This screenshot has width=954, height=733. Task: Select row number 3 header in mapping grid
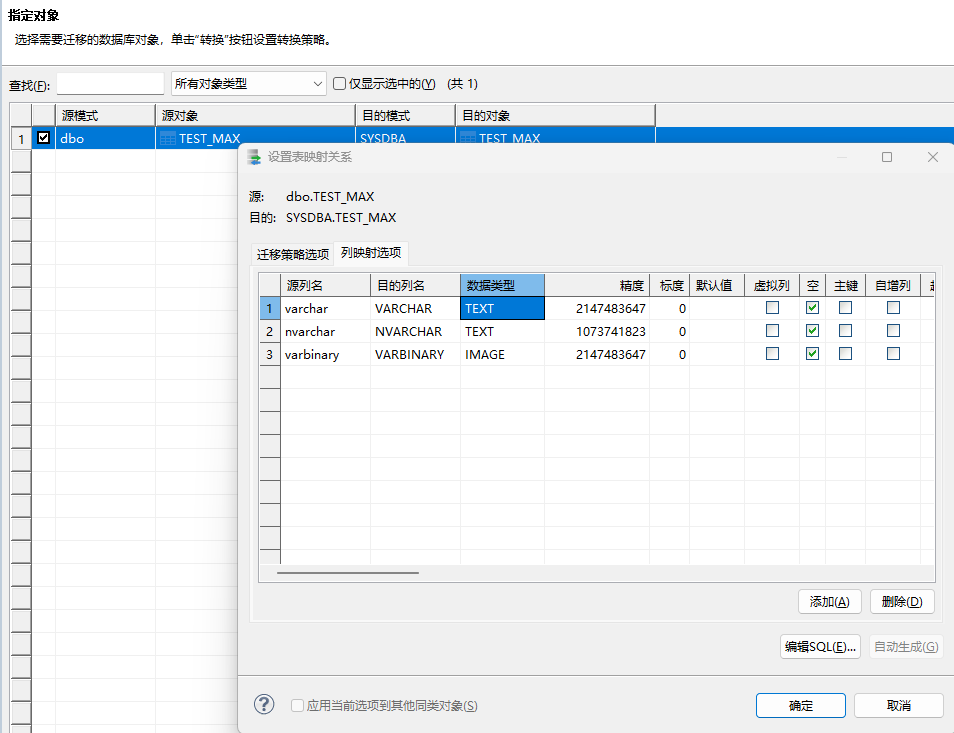click(270, 354)
